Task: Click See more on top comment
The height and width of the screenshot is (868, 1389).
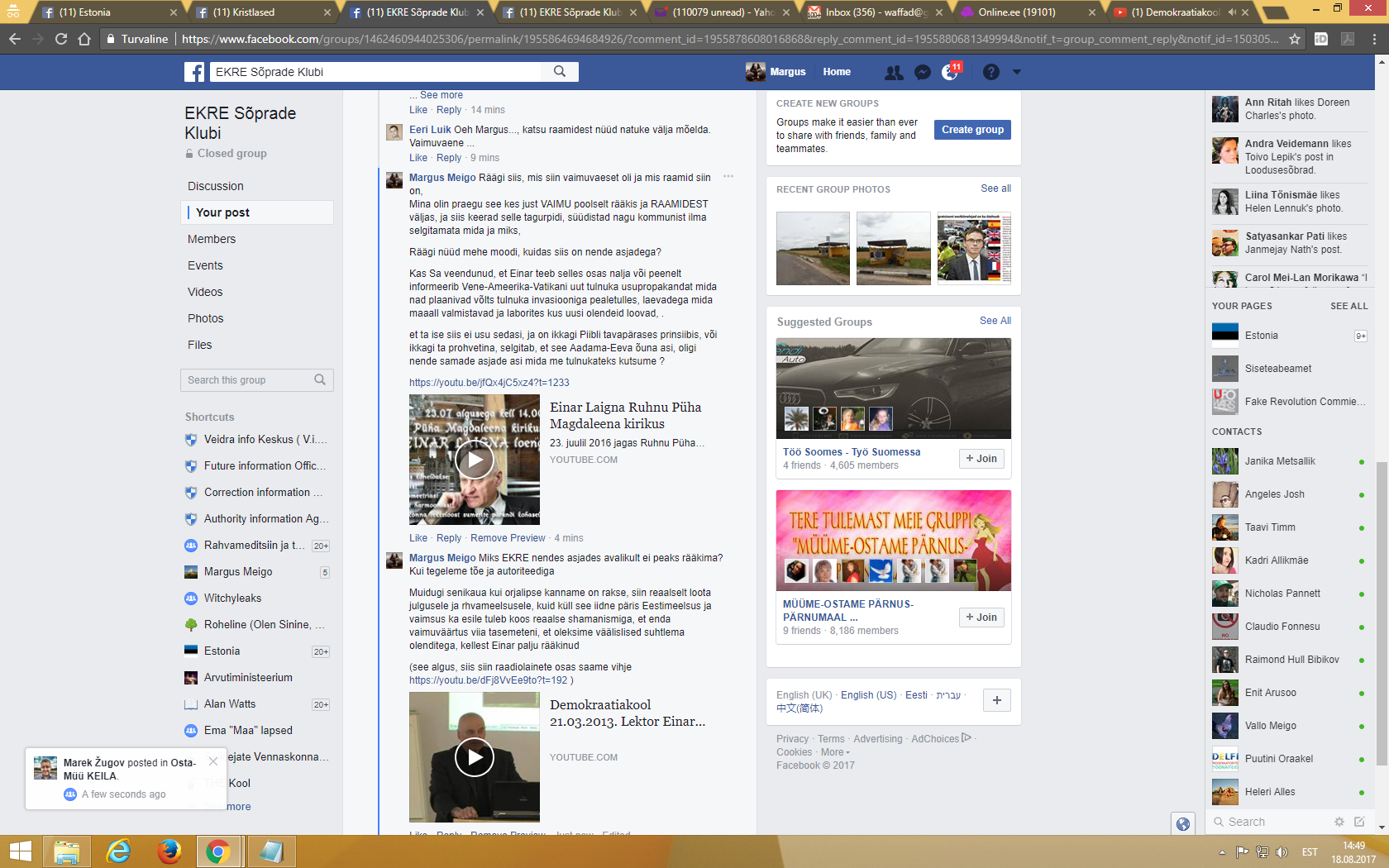Action: tap(442, 95)
